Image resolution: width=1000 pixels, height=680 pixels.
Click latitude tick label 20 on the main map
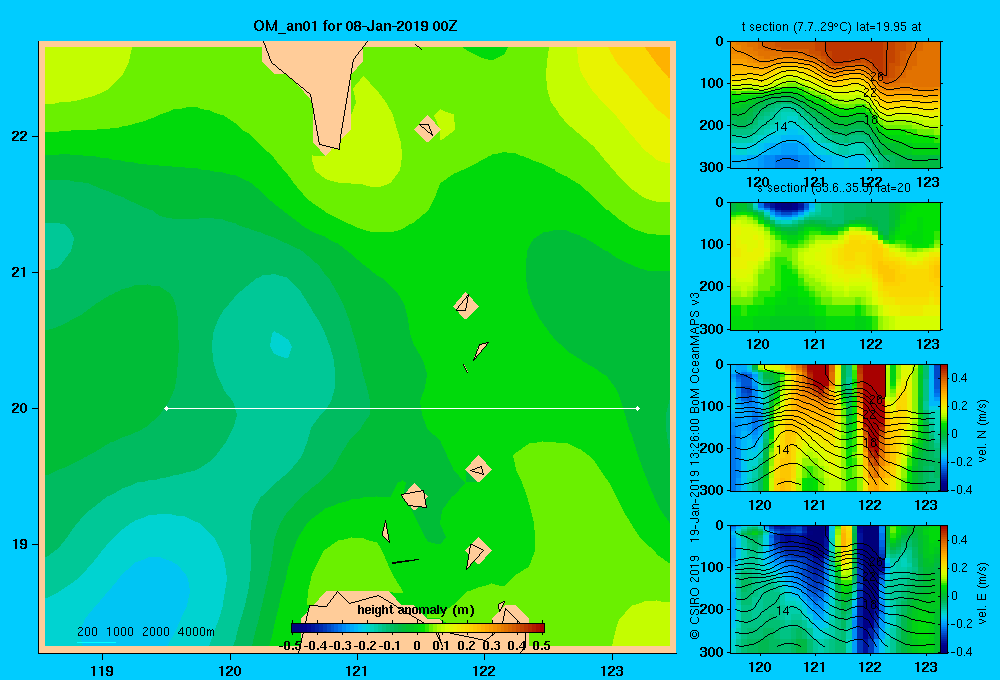point(20,408)
